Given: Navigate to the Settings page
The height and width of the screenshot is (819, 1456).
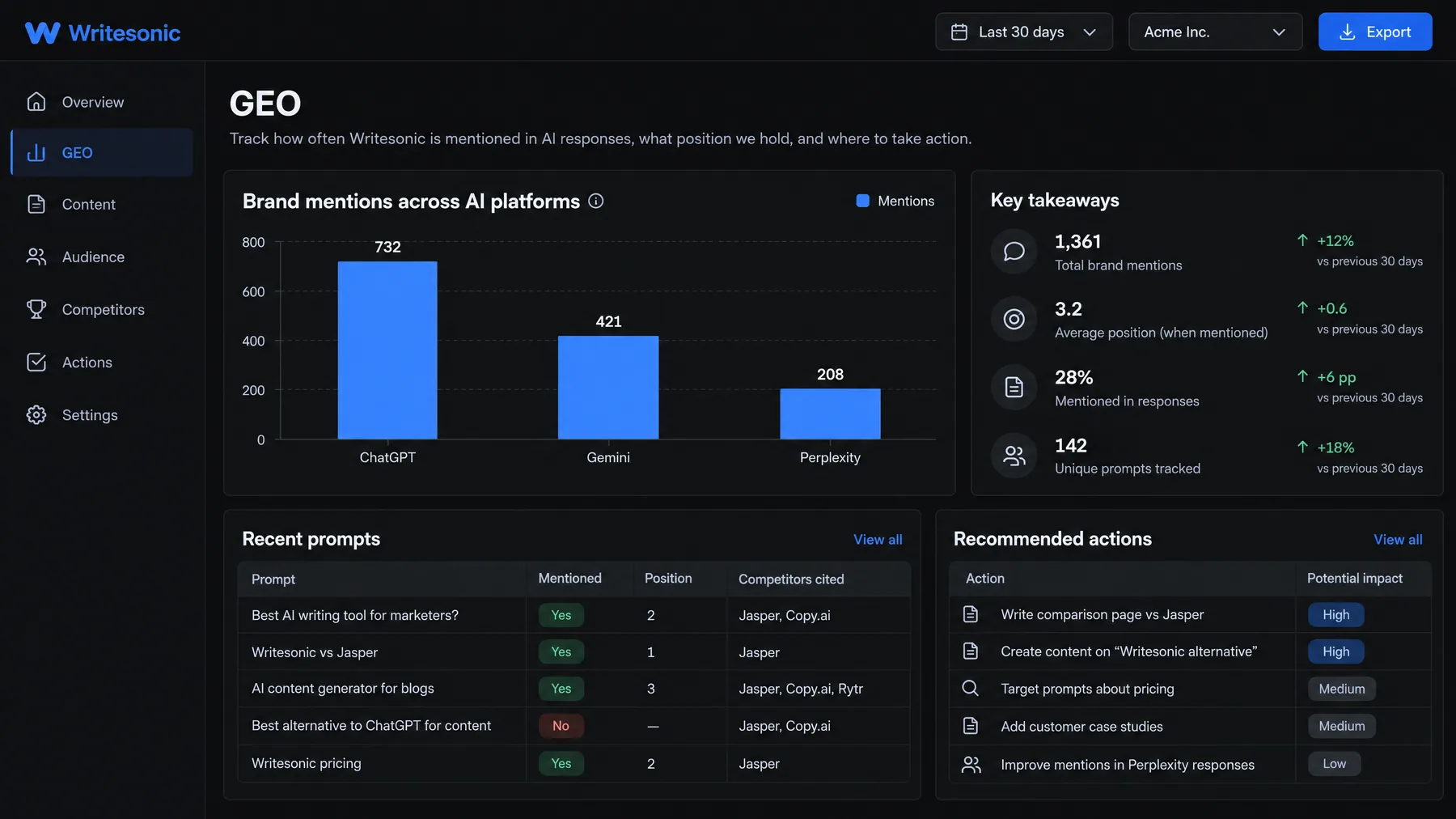Looking at the screenshot, I should click(102, 415).
